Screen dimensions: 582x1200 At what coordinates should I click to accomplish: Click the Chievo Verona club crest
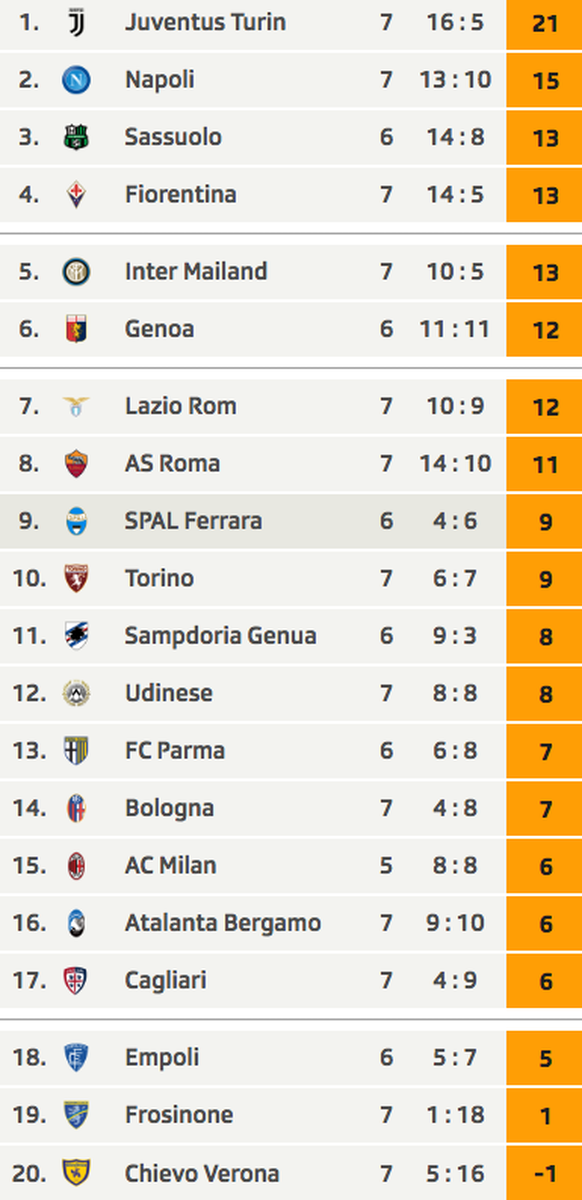(76, 1173)
